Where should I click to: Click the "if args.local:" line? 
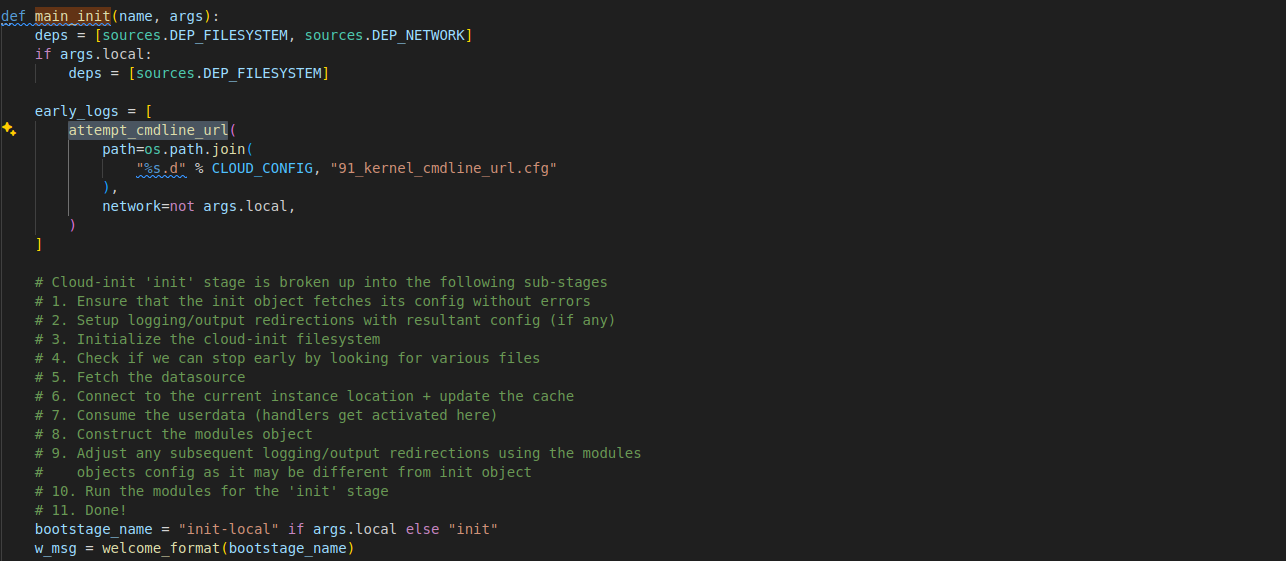coord(93,54)
